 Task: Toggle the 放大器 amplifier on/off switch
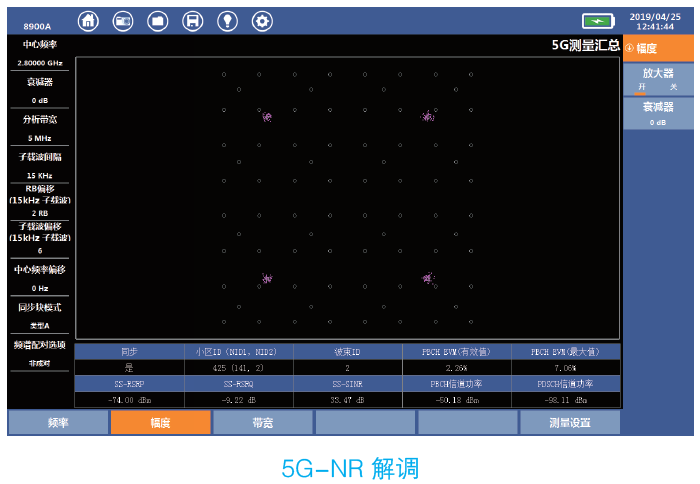click(x=658, y=80)
